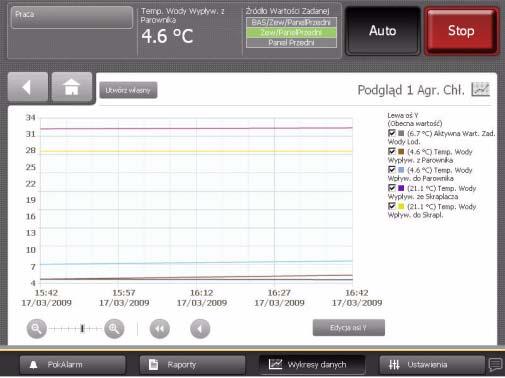Click gray swatch of Aktywna Wart. Zad.
The height and width of the screenshot is (378, 505).
tap(401, 133)
